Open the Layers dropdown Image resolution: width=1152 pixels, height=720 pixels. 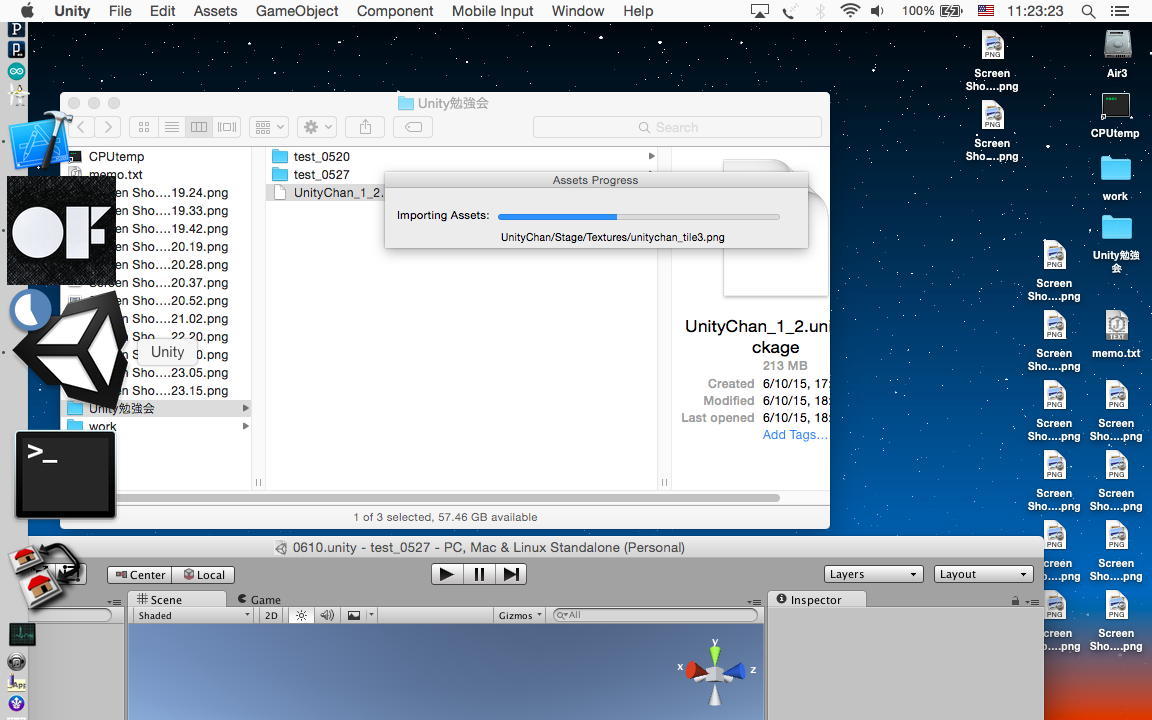click(x=873, y=574)
